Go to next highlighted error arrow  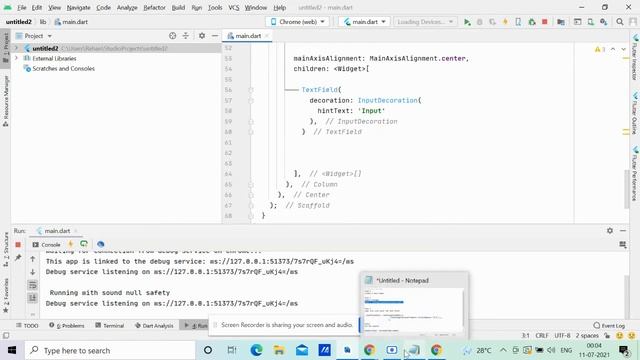623,49
